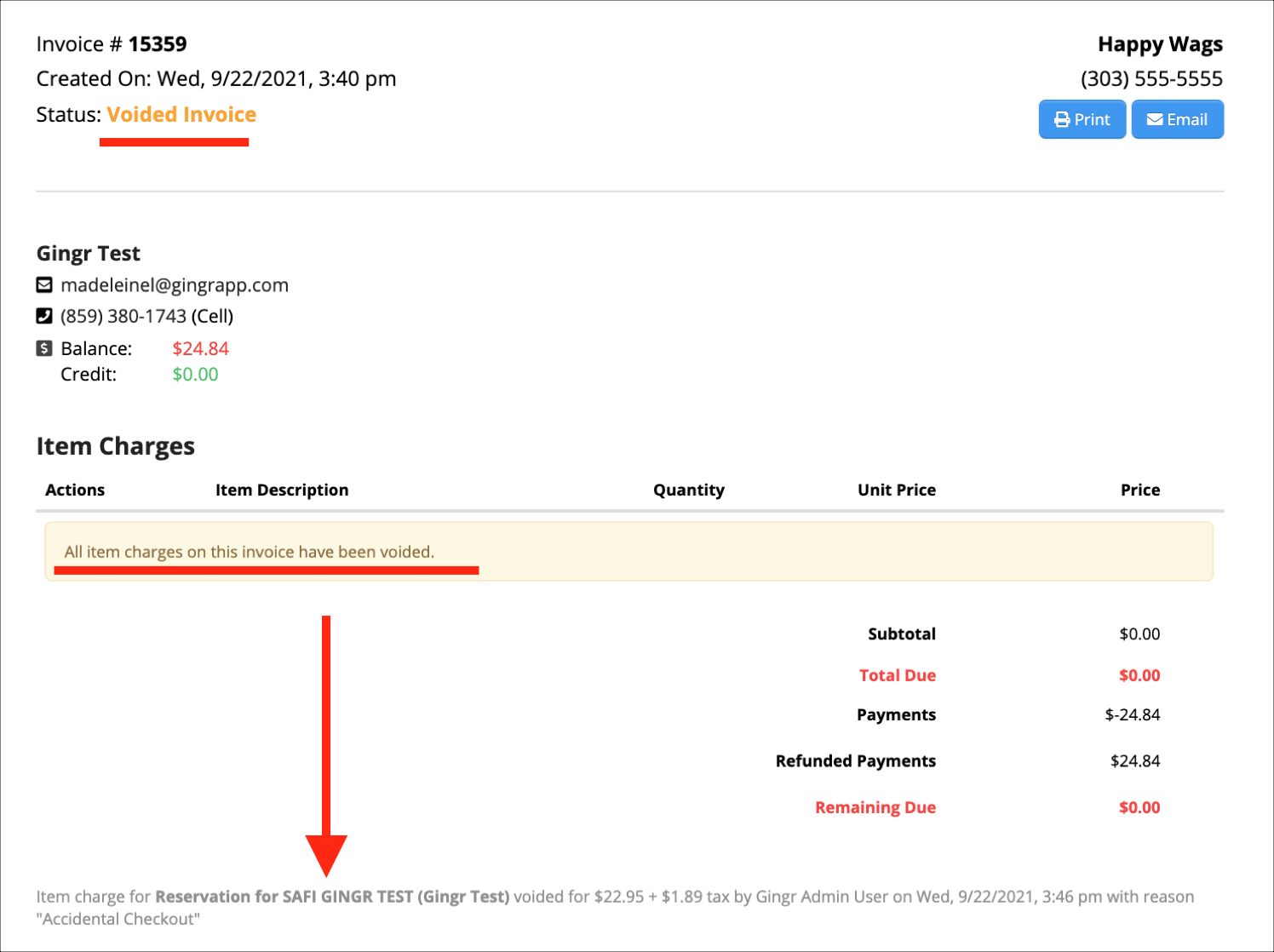
Task: Click the (859) 380-1743 phone number
Action: tap(123, 316)
